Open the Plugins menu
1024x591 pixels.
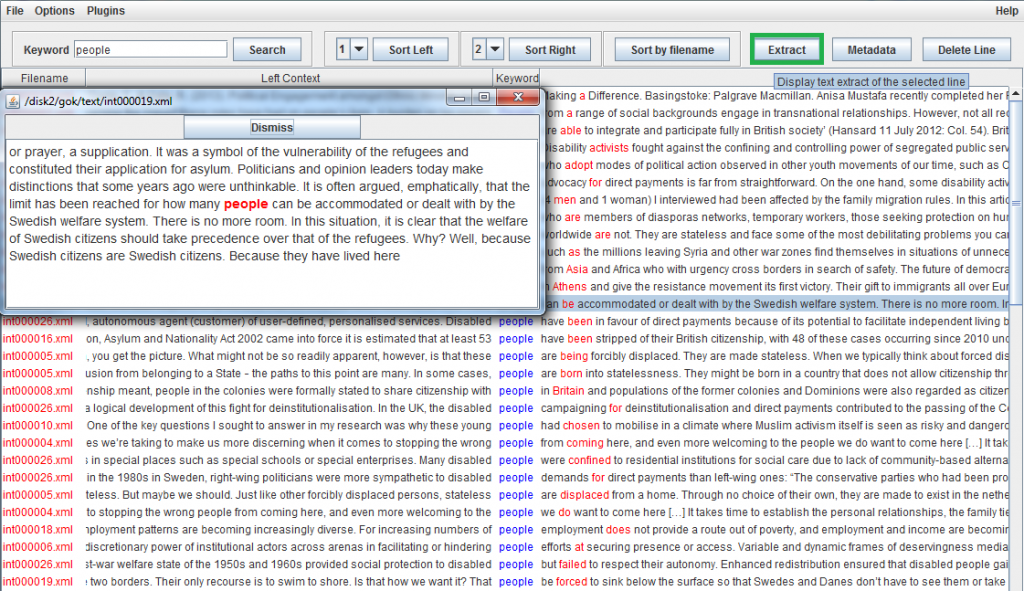(105, 10)
